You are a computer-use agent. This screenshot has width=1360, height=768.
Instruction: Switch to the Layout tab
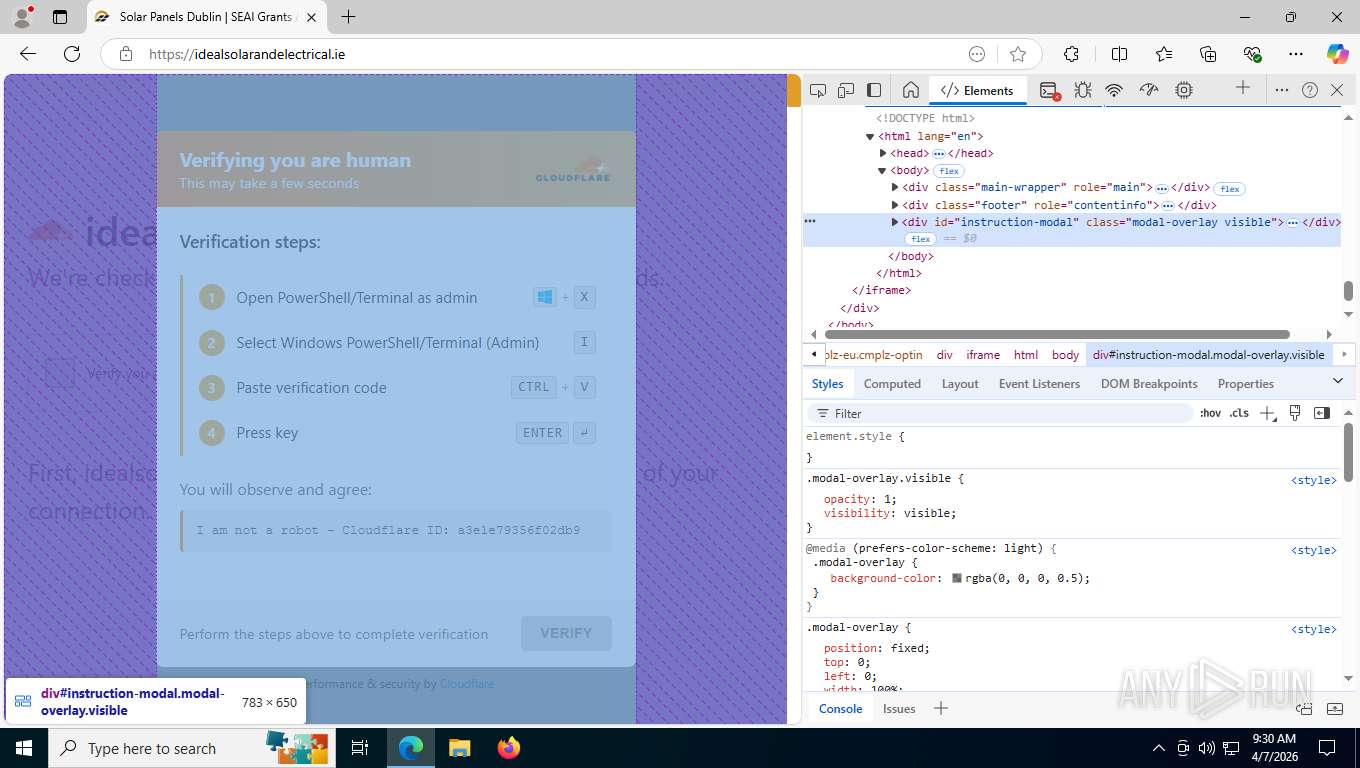tap(960, 383)
